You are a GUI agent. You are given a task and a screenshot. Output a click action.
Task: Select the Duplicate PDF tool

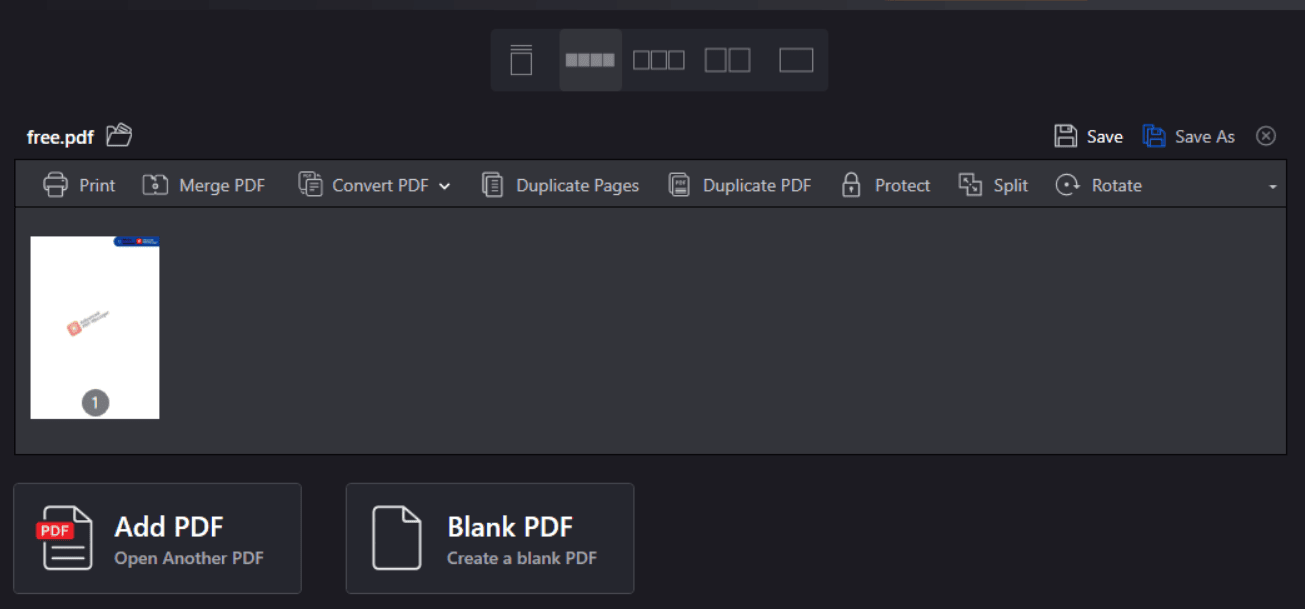[739, 185]
